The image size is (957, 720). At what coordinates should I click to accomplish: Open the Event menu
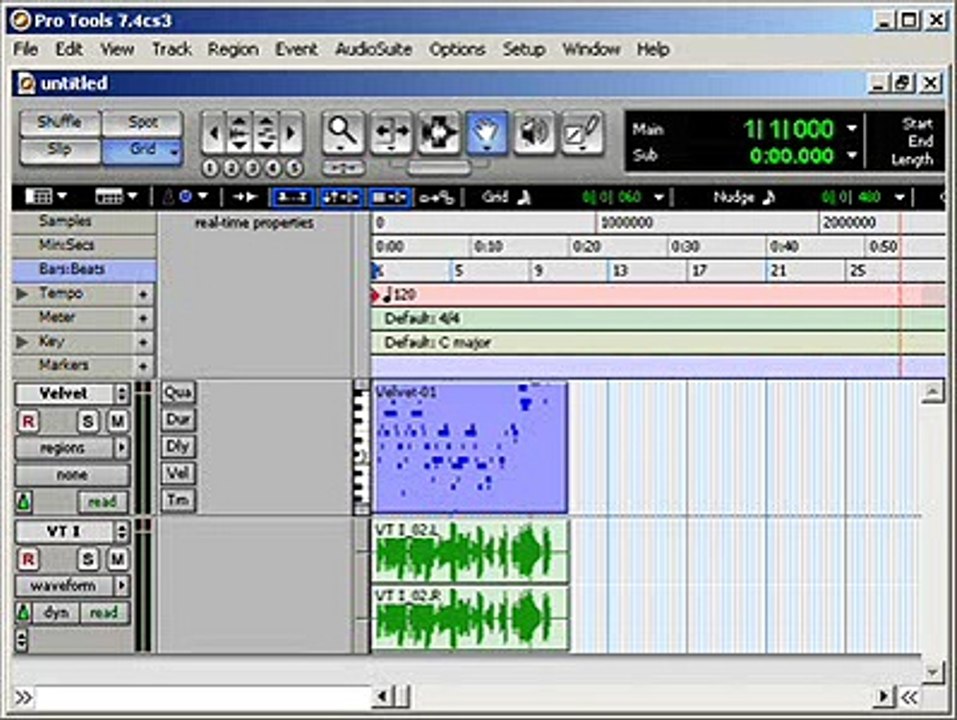point(297,49)
